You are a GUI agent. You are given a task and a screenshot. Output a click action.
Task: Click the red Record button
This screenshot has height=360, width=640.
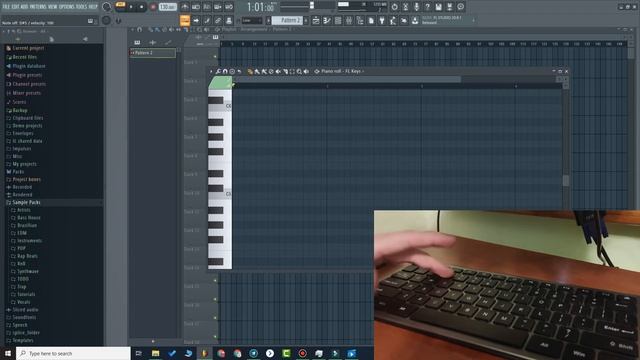click(x=153, y=7)
